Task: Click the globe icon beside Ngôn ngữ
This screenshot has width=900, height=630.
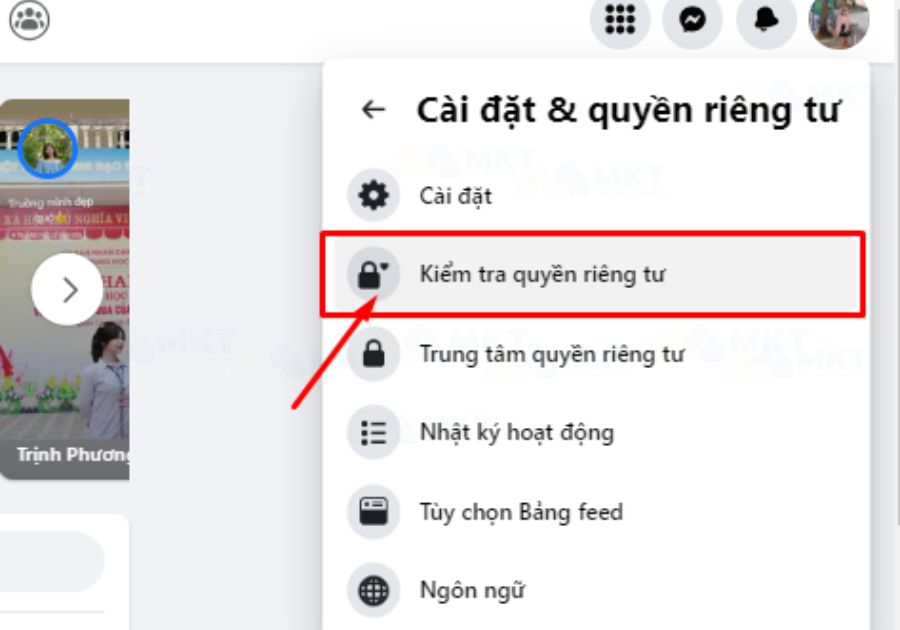Action: [x=374, y=589]
